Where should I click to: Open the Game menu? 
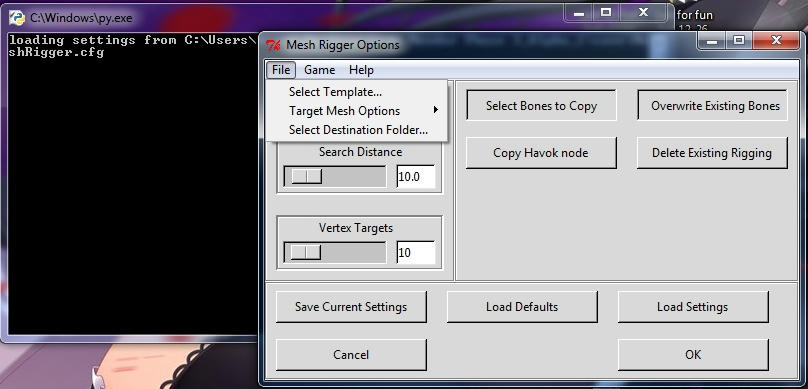pyautogui.click(x=319, y=70)
